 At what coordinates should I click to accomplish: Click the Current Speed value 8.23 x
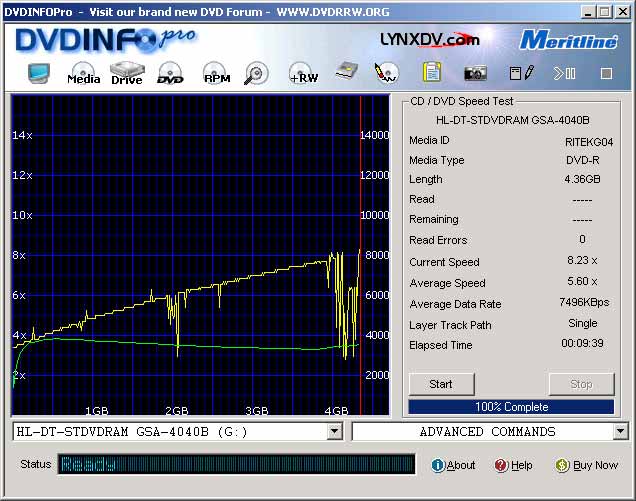[x=582, y=260]
